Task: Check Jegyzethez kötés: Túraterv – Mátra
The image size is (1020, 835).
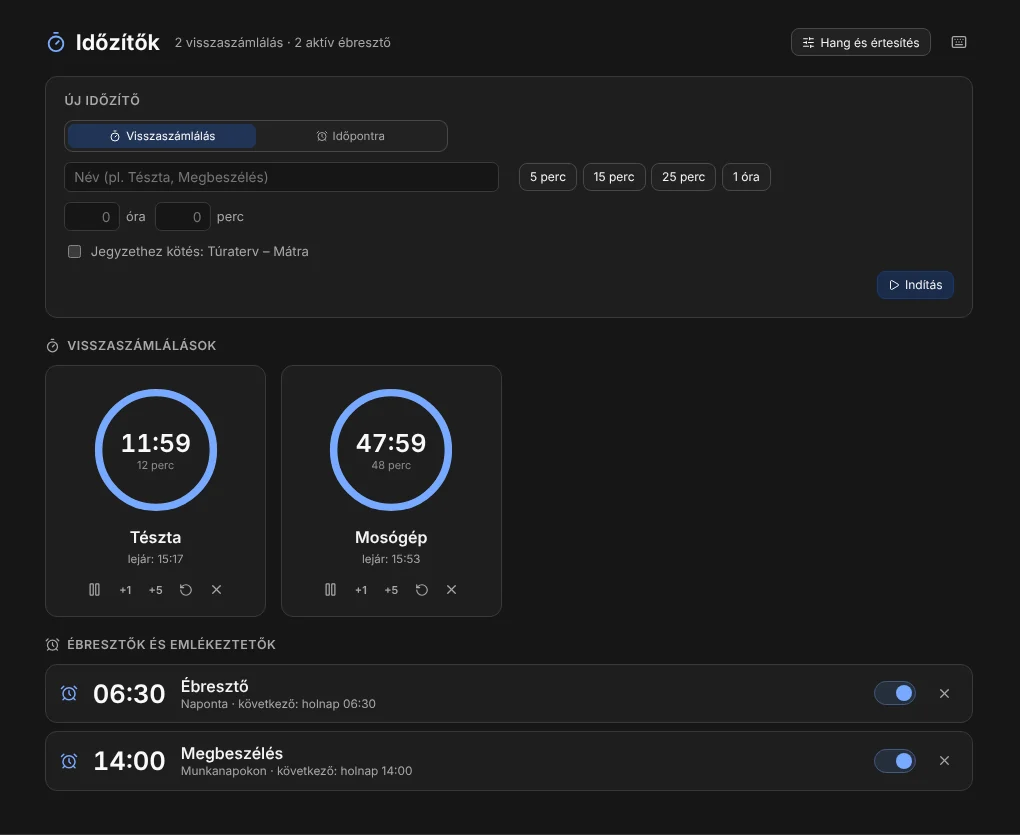Action: [x=75, y=252]
